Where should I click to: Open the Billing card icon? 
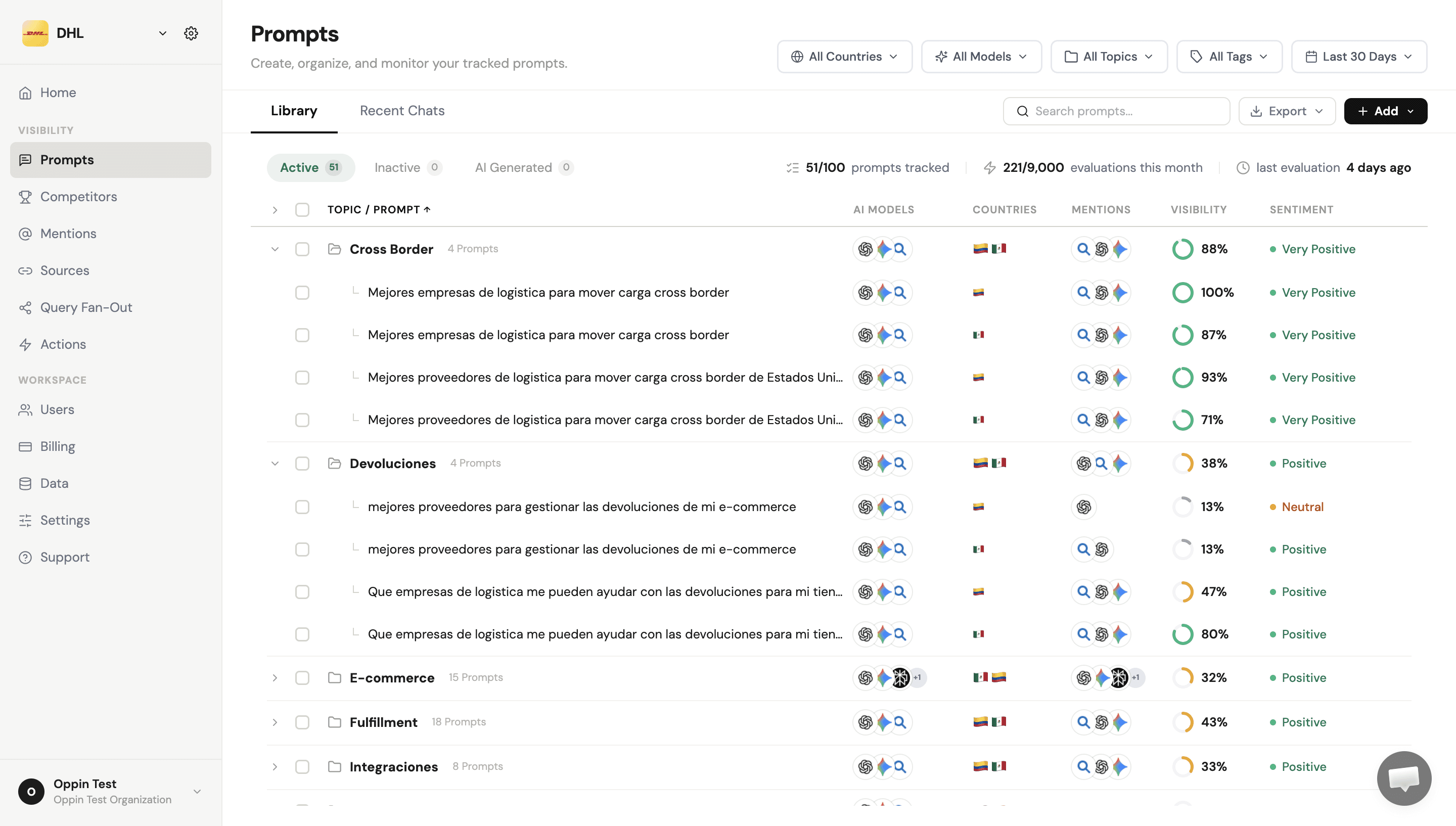[x=25, y=446]
